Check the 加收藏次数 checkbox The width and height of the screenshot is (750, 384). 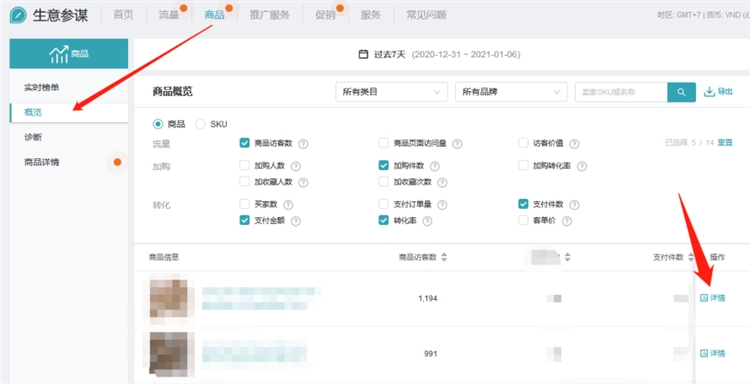click(x=384, y=182)
